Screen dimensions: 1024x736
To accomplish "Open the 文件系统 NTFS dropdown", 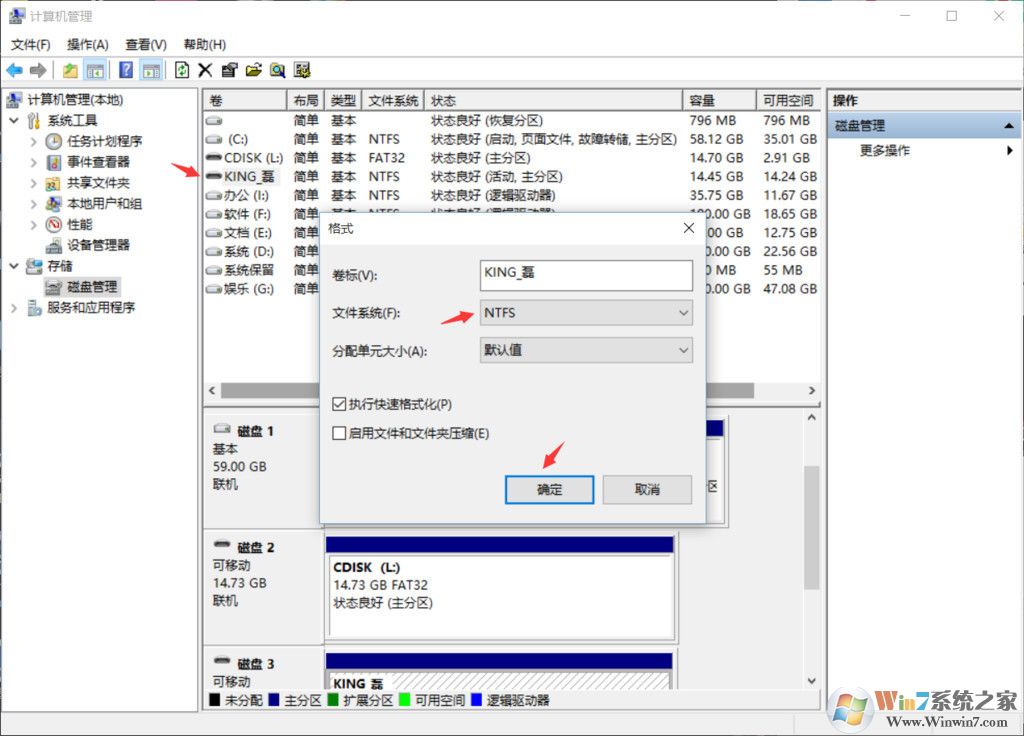I will click(586, 313).
